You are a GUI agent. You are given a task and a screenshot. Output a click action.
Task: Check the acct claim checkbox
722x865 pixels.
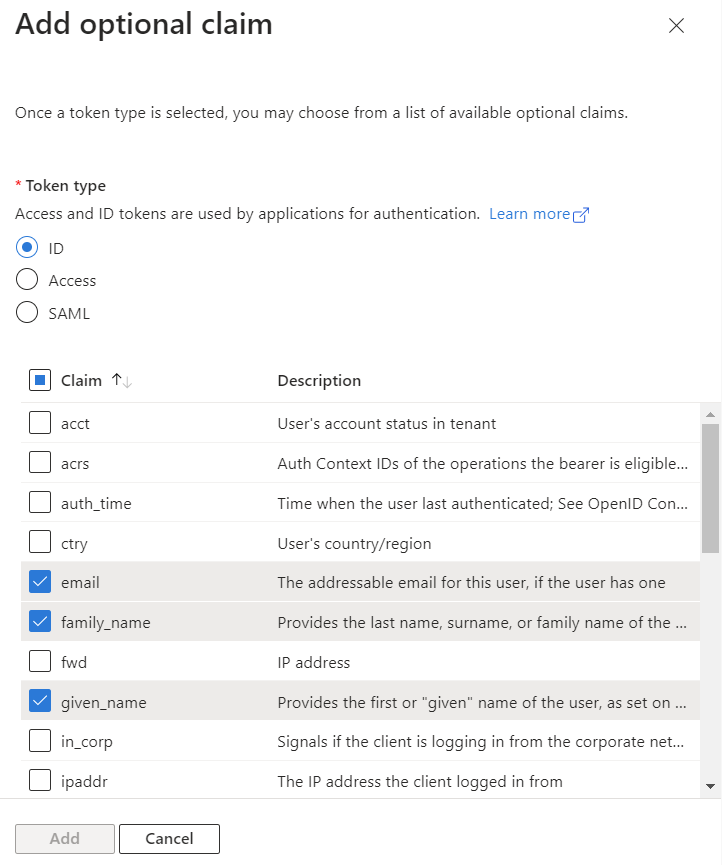click(40, 423)
